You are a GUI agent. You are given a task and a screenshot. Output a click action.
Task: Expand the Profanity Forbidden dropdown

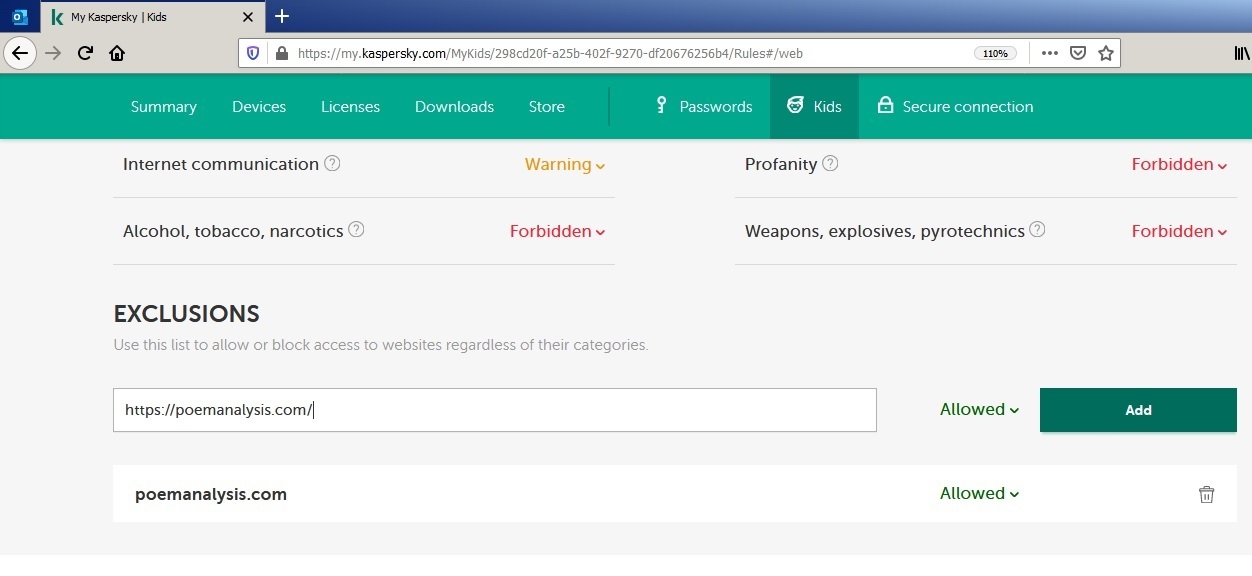click(1179, 165)
